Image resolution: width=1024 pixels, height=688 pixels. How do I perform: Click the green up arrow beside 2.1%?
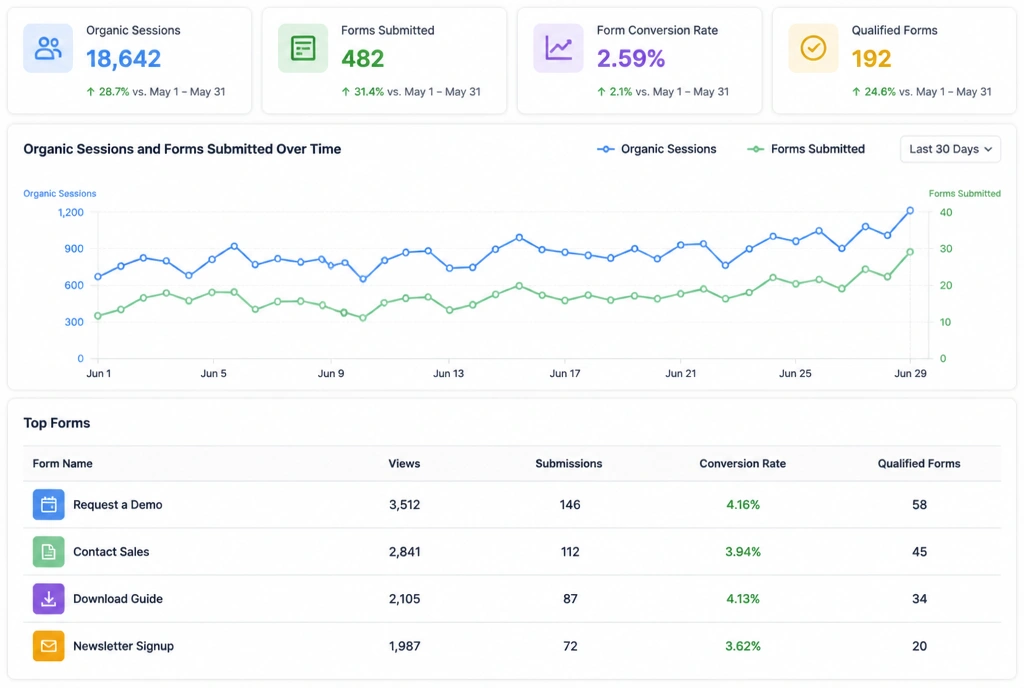pos(601,92)
